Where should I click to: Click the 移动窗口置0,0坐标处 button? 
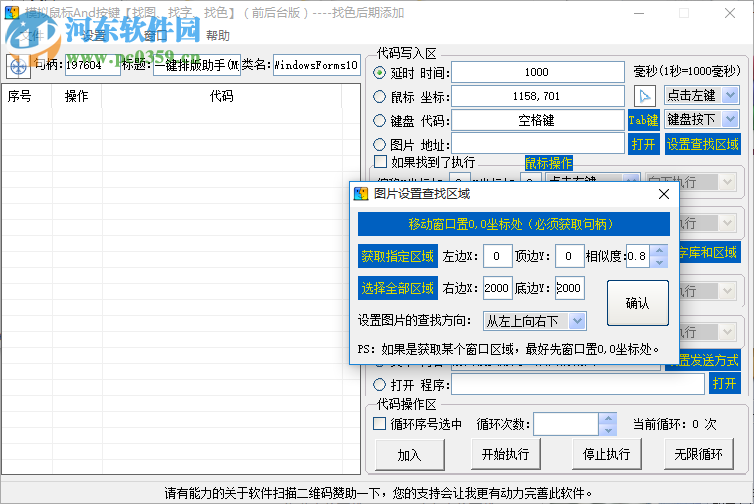[x=514, y=224]
